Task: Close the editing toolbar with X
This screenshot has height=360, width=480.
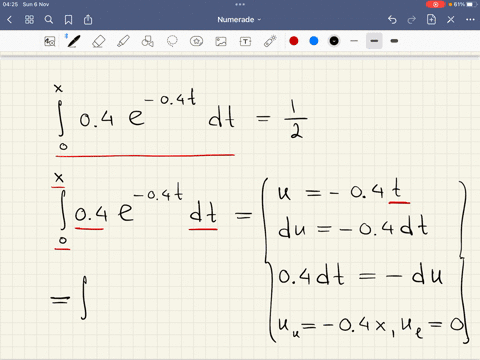Action: [451, 20]
